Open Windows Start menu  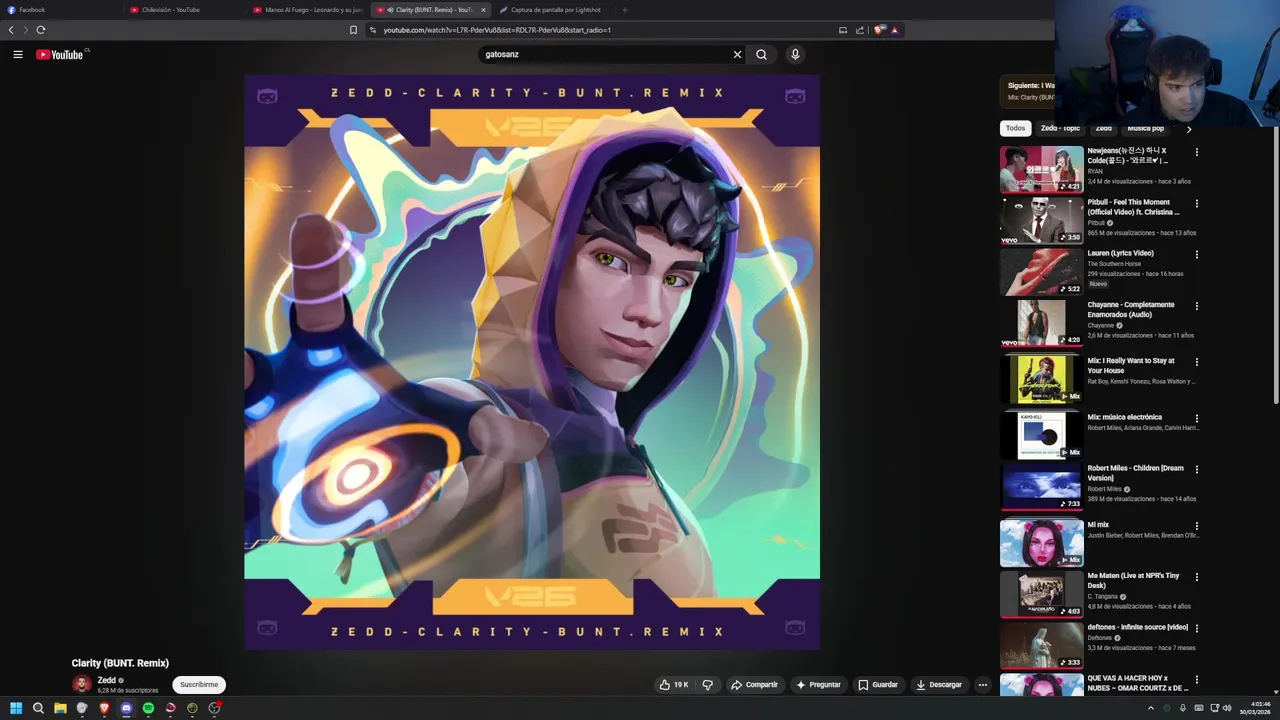tap(16, 708)
